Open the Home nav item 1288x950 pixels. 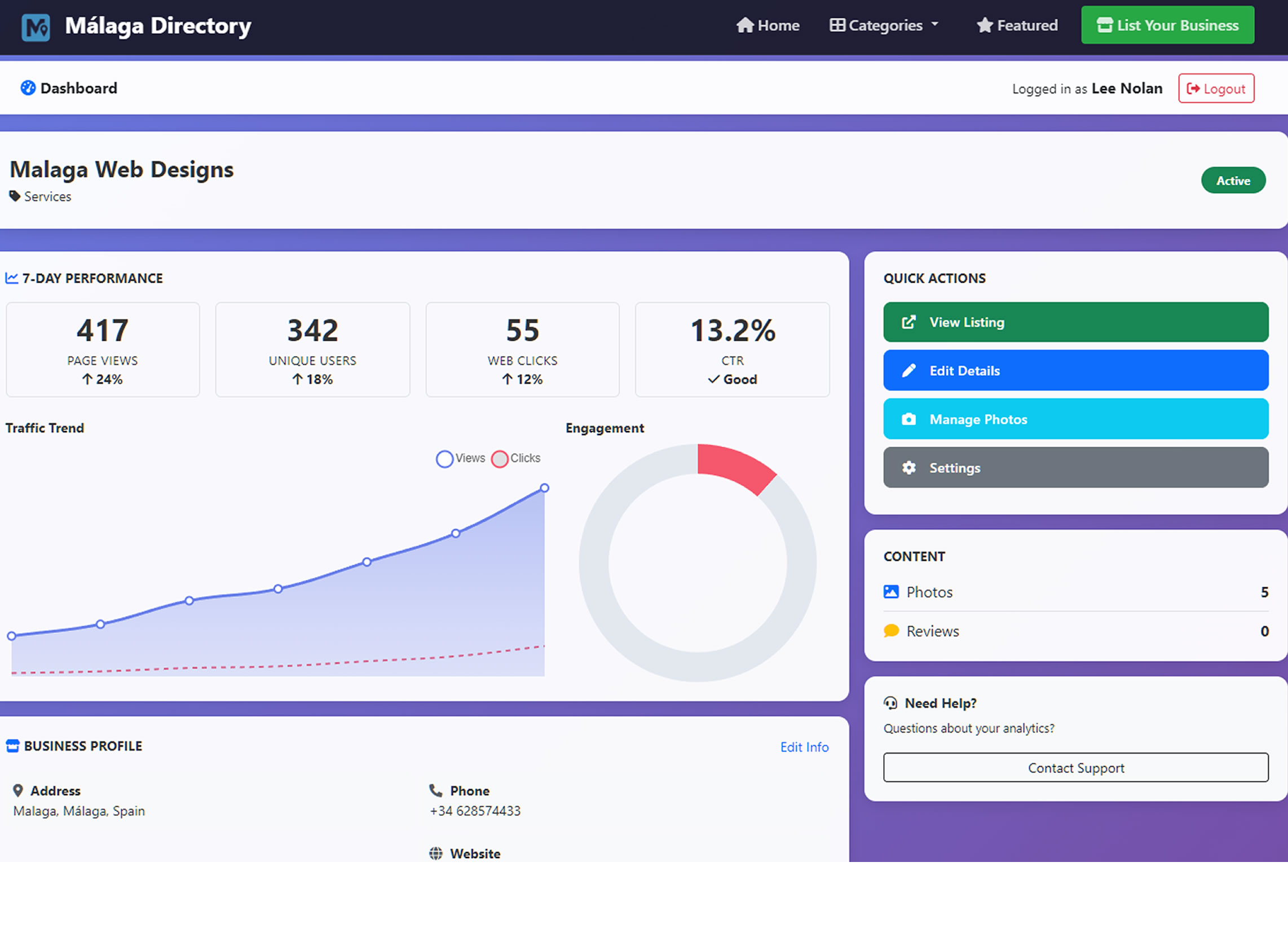click(768, 25)
